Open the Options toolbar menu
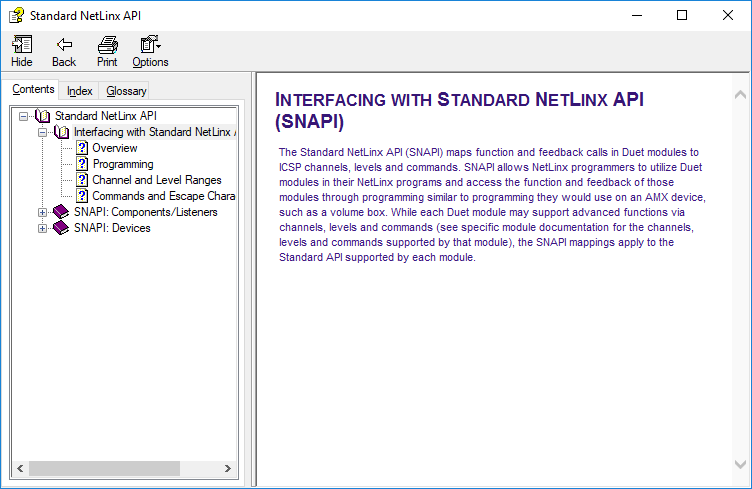Image resolution: width=752 pixels, height=489 pixels. (150, 45)
